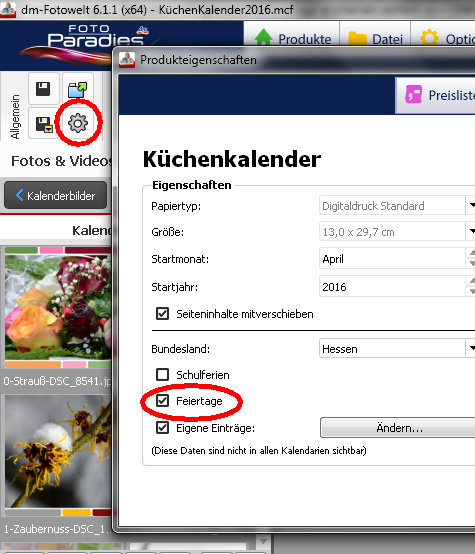Expand the Papiertyp dropdown

click(x=397, y=205)
